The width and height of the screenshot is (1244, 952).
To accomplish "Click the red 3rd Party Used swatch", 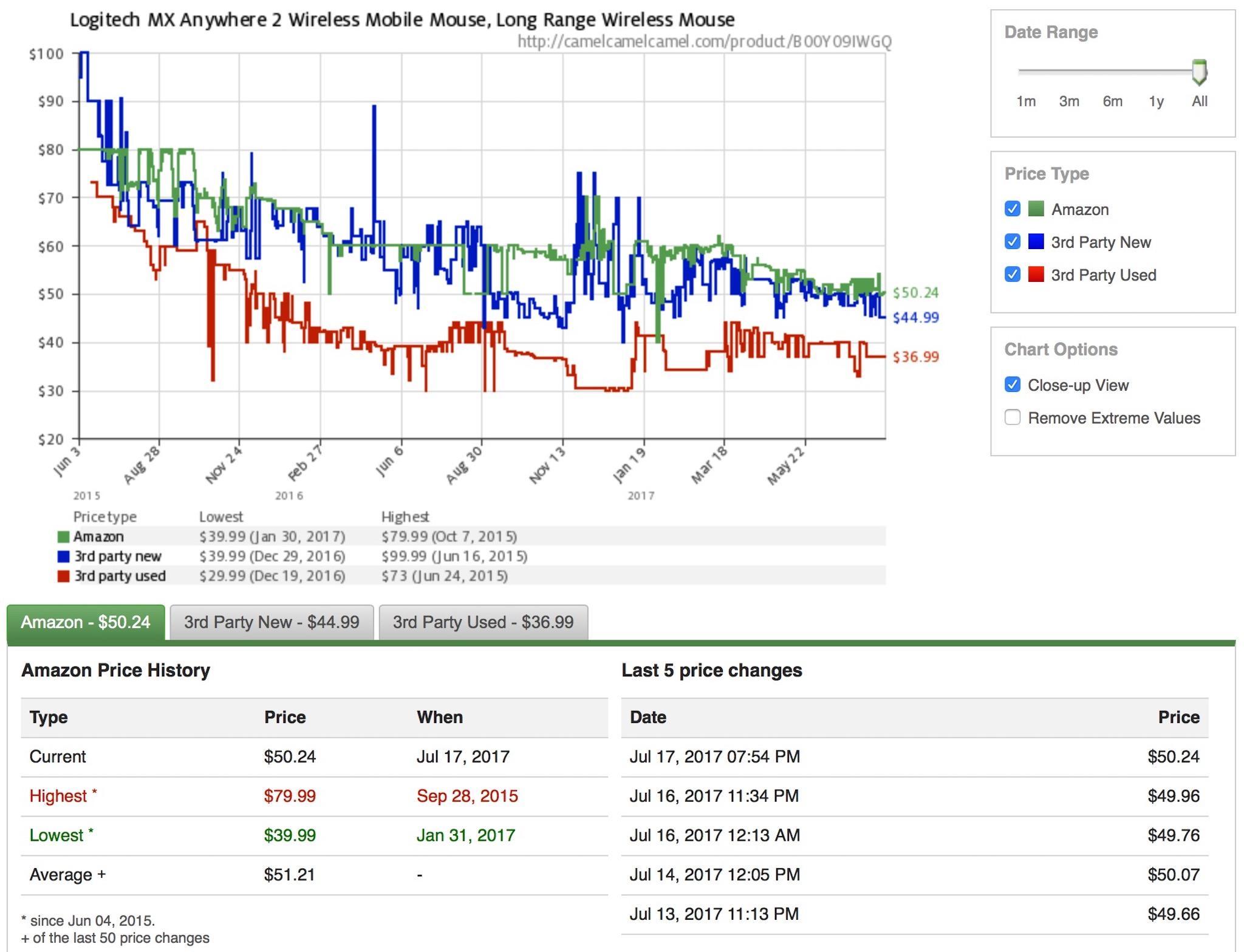I will pos(1036,275).
